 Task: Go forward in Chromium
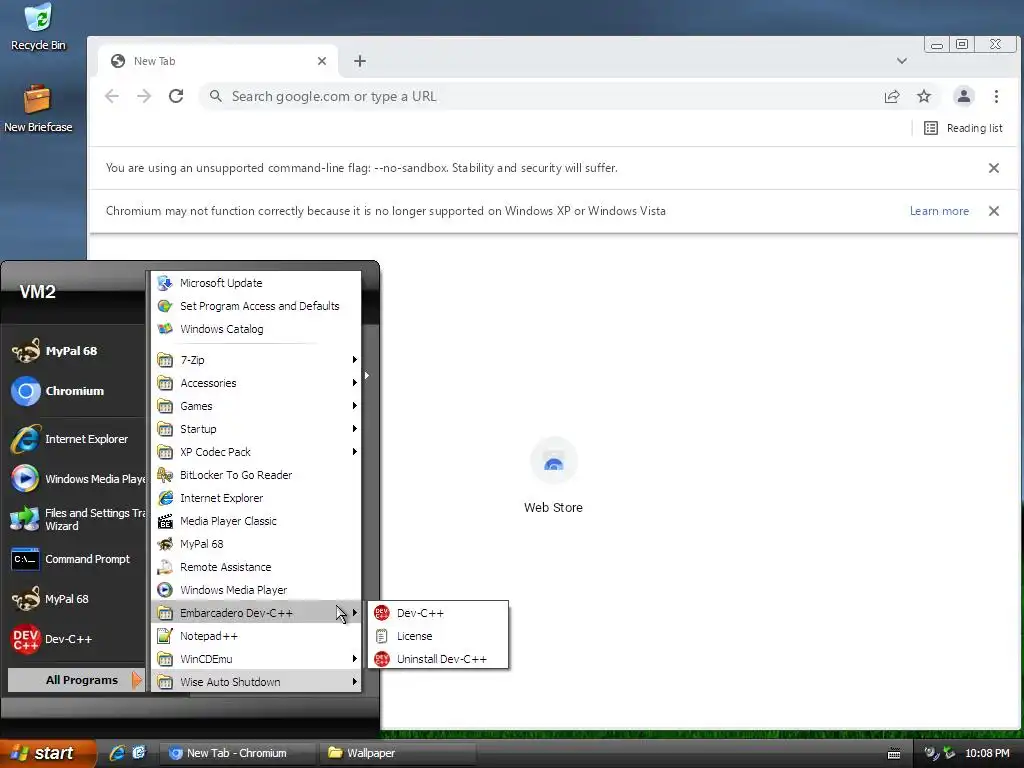[144, 96]
